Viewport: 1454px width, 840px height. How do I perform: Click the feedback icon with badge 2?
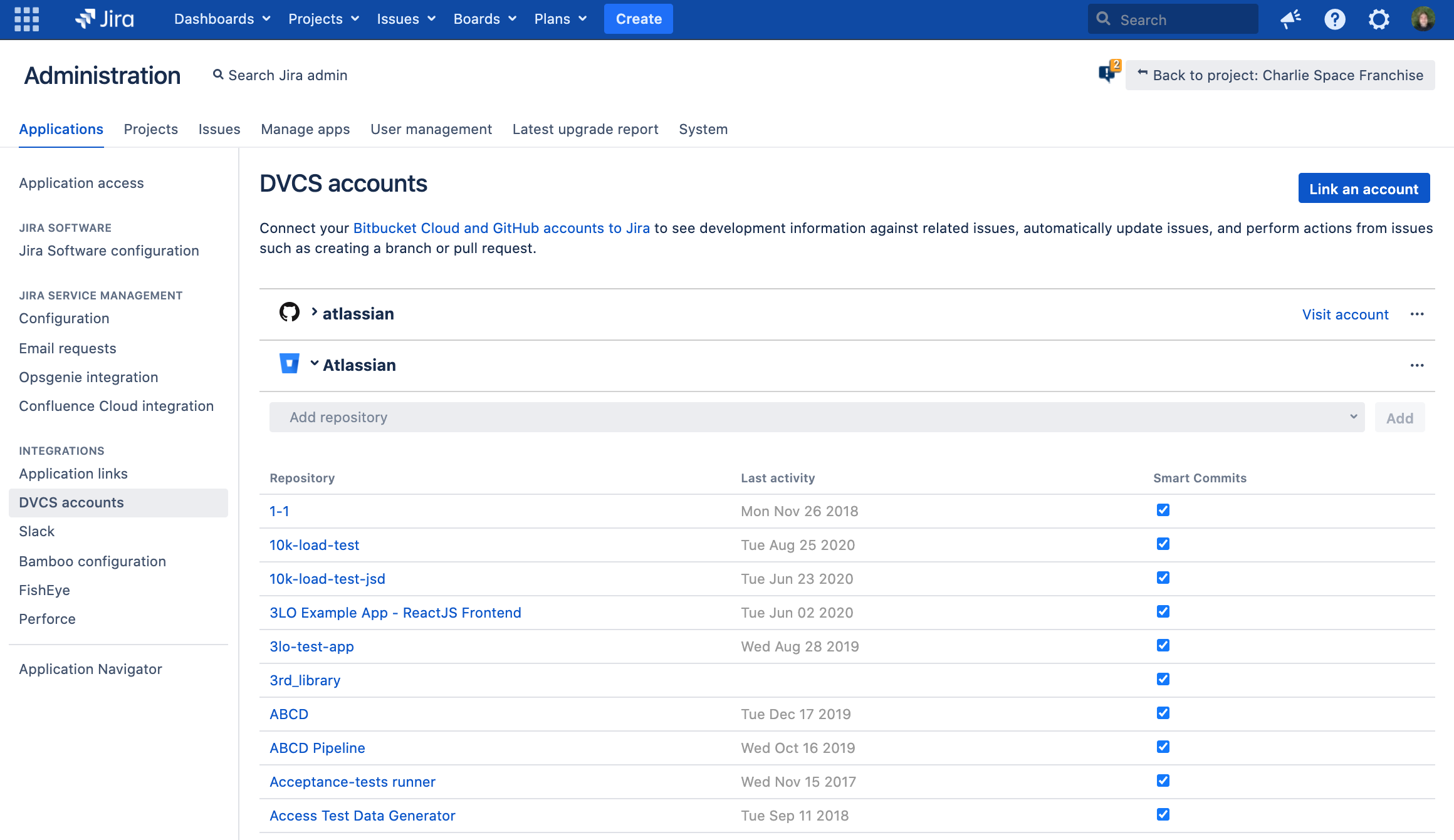pyautogui.click(x=1109, y=72)
